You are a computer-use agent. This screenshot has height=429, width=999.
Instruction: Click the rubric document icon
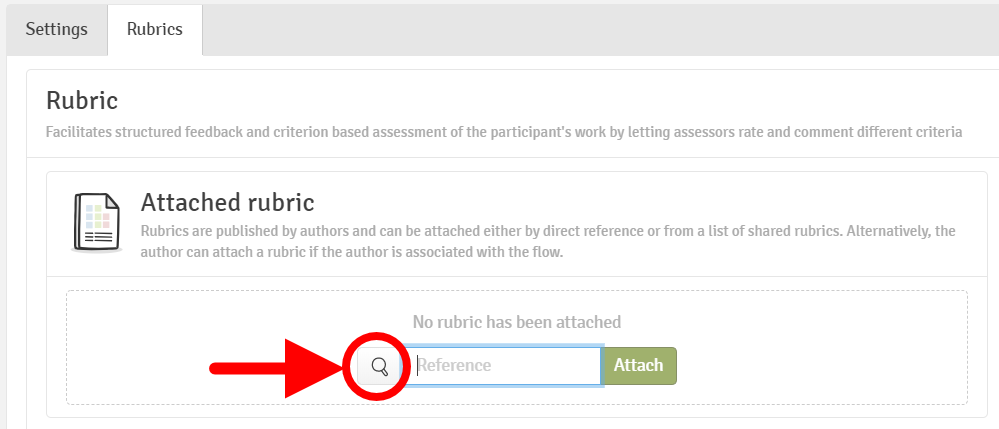[x=97, y=221]
